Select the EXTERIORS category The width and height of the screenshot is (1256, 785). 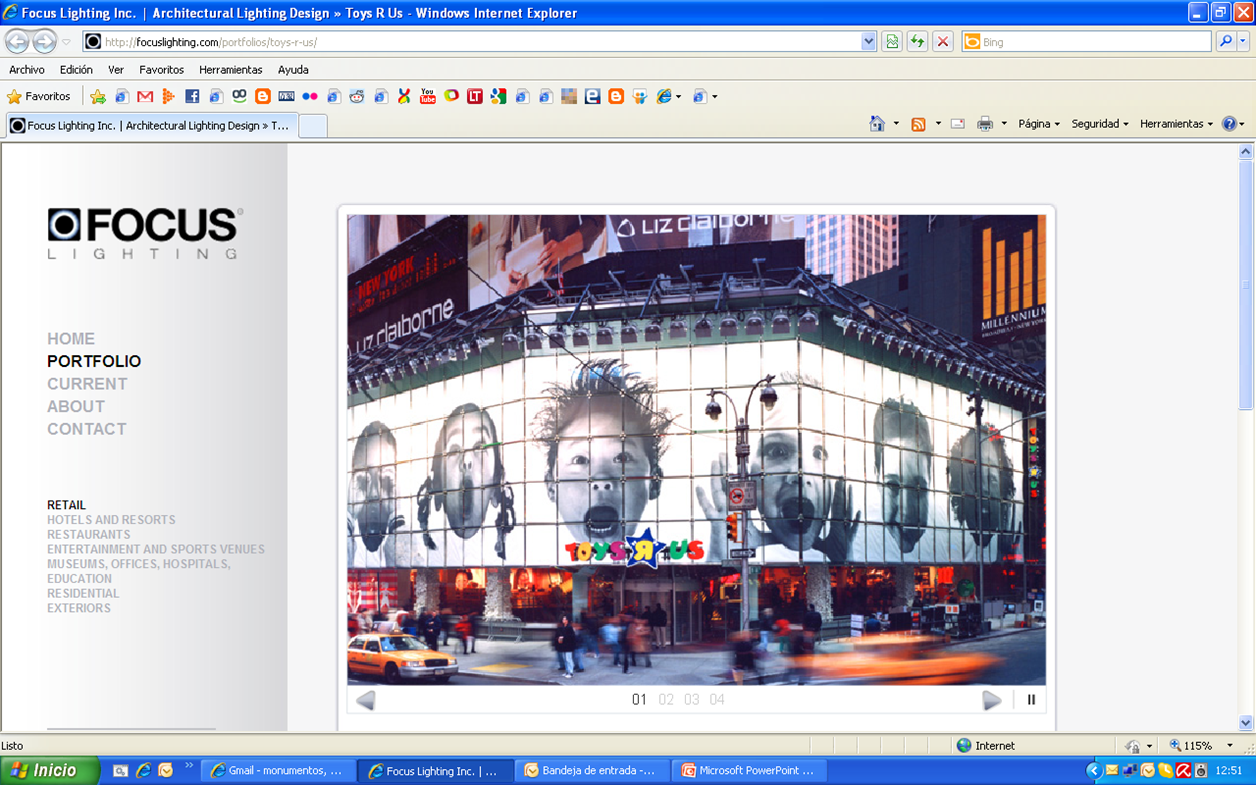point(79,608)
